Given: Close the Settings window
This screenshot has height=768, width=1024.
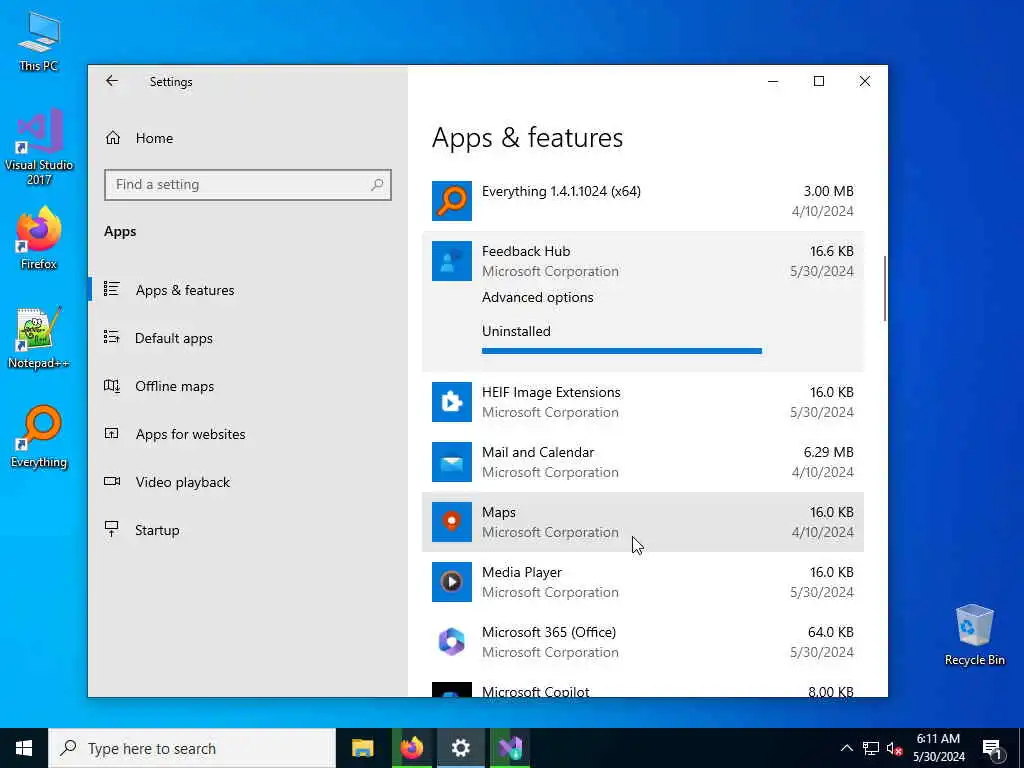Looking at the screenshot, I should pyautogui.click(x=865, y=81).
